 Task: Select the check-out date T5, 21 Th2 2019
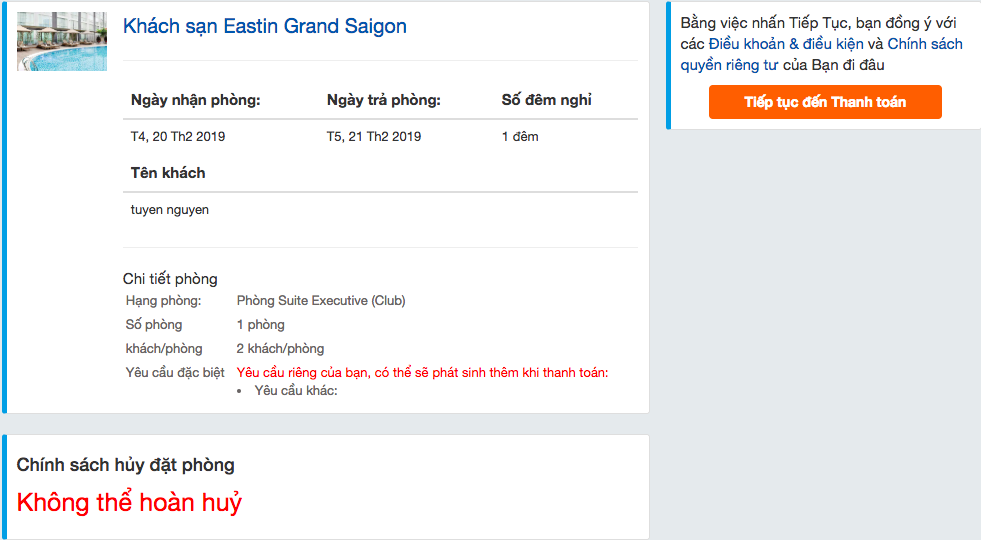(374, 137)
